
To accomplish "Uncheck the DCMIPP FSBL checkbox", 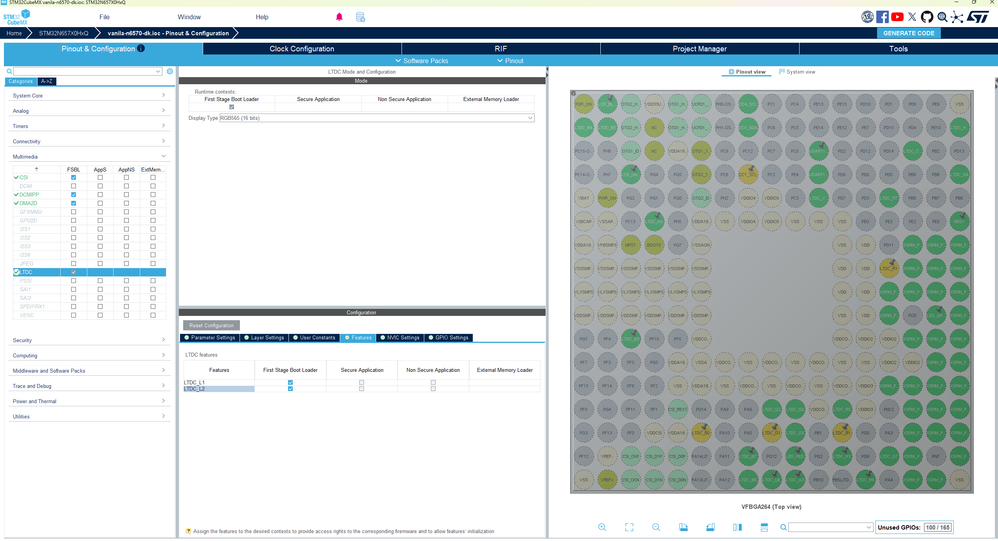I will click(x=73, y=195).
